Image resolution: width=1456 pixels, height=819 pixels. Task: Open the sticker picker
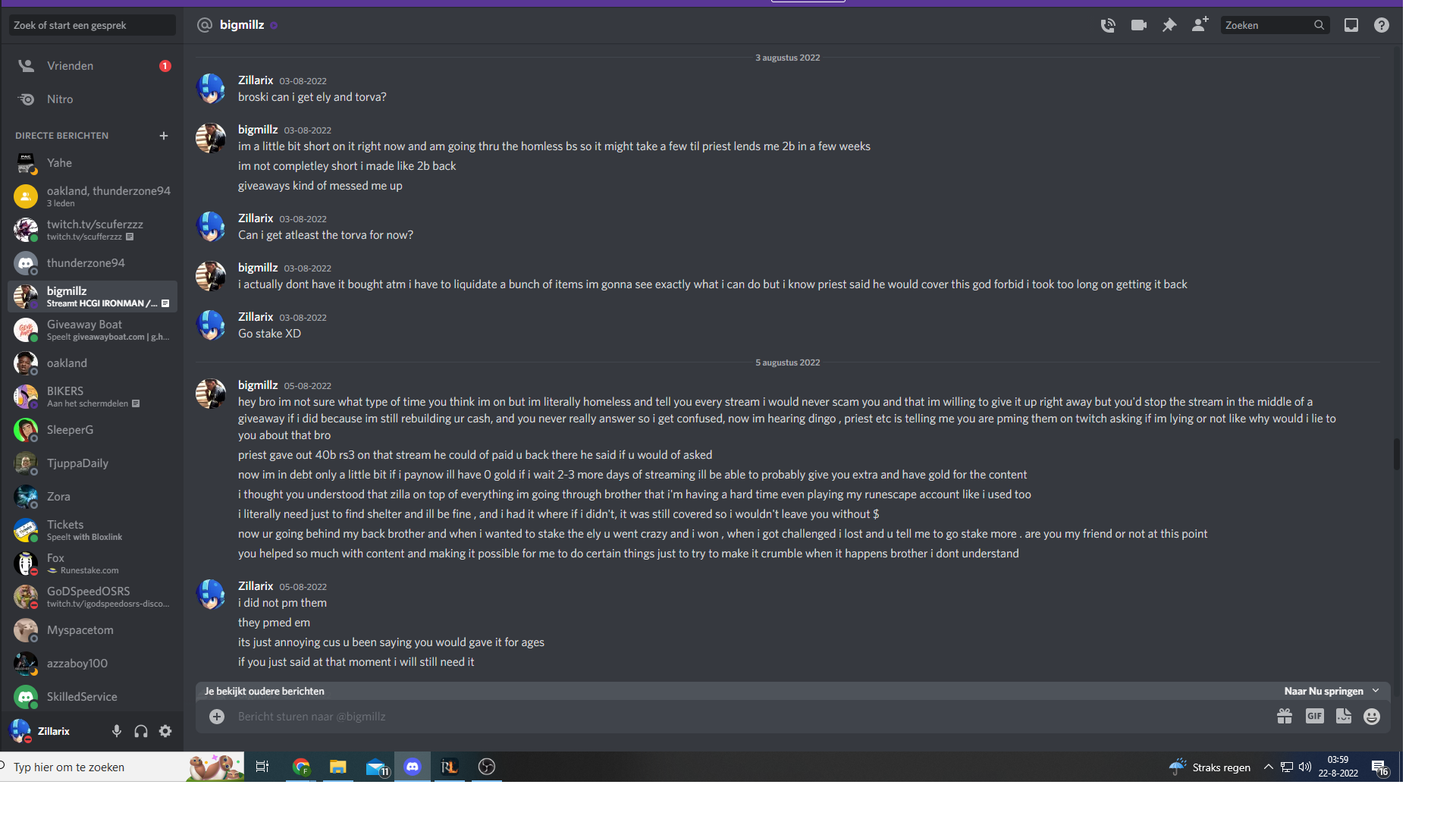click(x=1343, y=717)
